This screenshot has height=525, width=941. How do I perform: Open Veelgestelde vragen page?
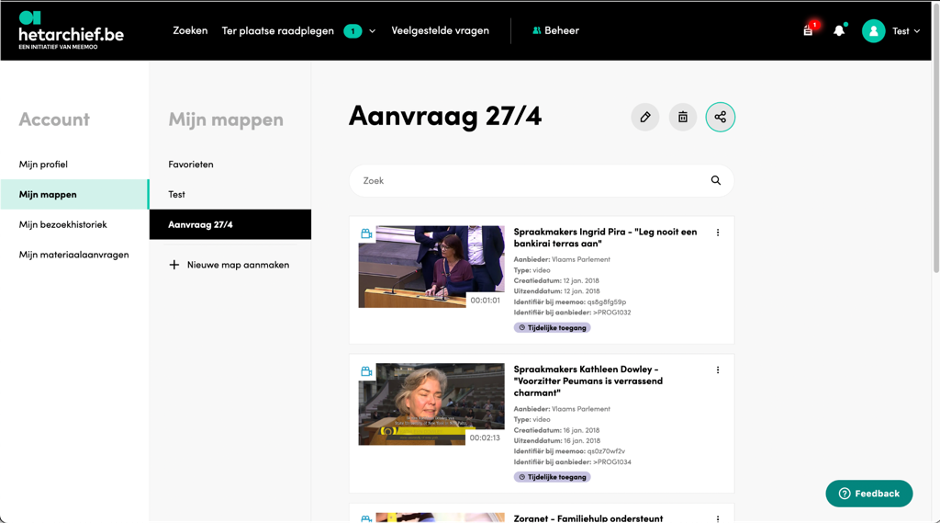pyautogui.click(x=440, y=31)
